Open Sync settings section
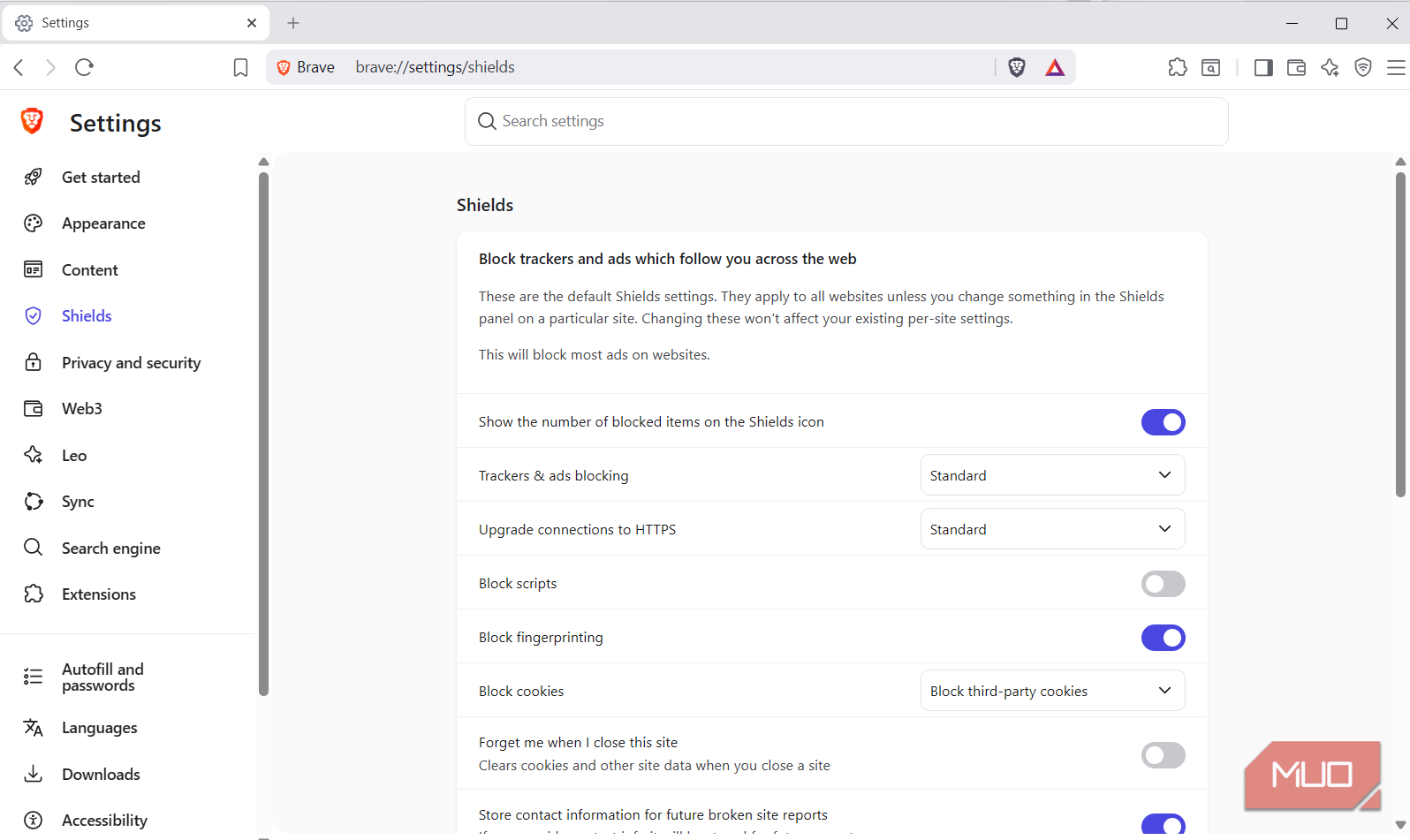The width and height of the screenshot is (1410, 840). click(78, 501)
